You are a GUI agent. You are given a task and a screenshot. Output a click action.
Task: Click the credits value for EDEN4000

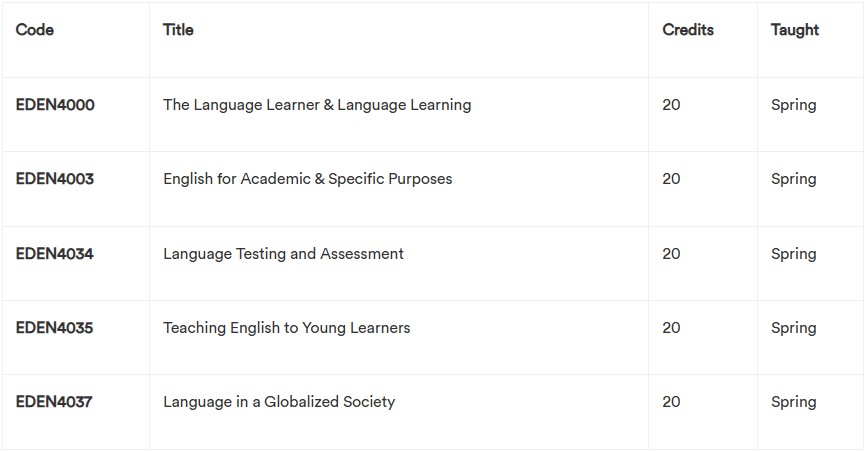pyautogui.click(x=671, y=105)
